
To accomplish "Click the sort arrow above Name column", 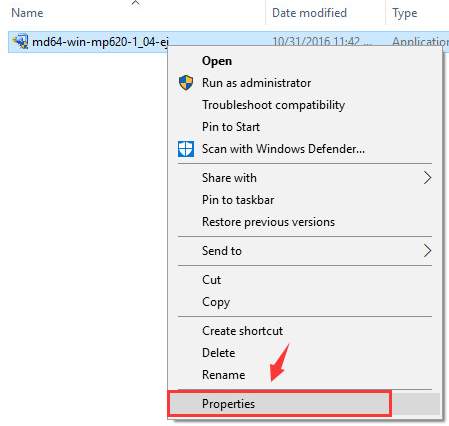I will (135, 3).
